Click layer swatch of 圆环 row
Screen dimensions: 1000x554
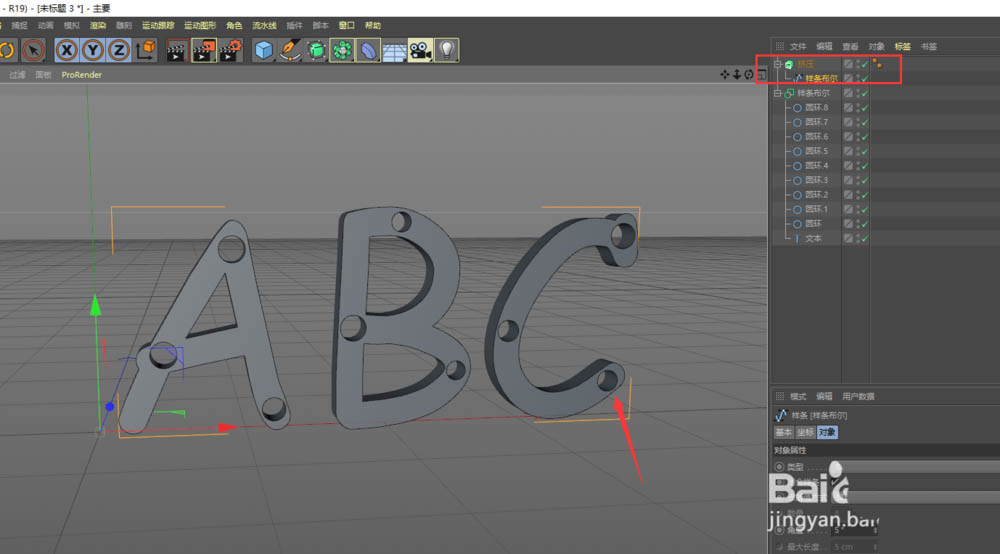click(x=848, y=224)
